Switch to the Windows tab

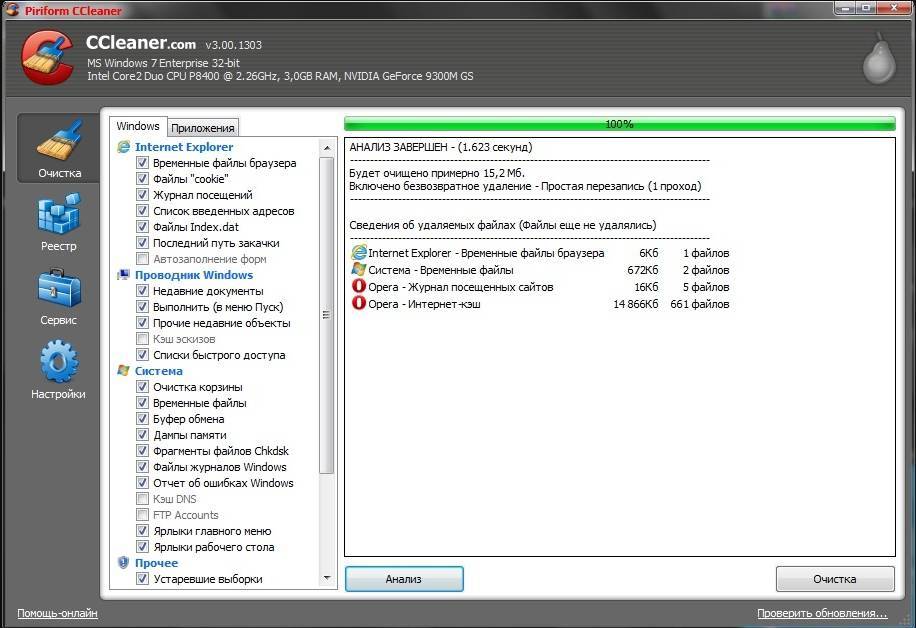(x=138, y=126)
